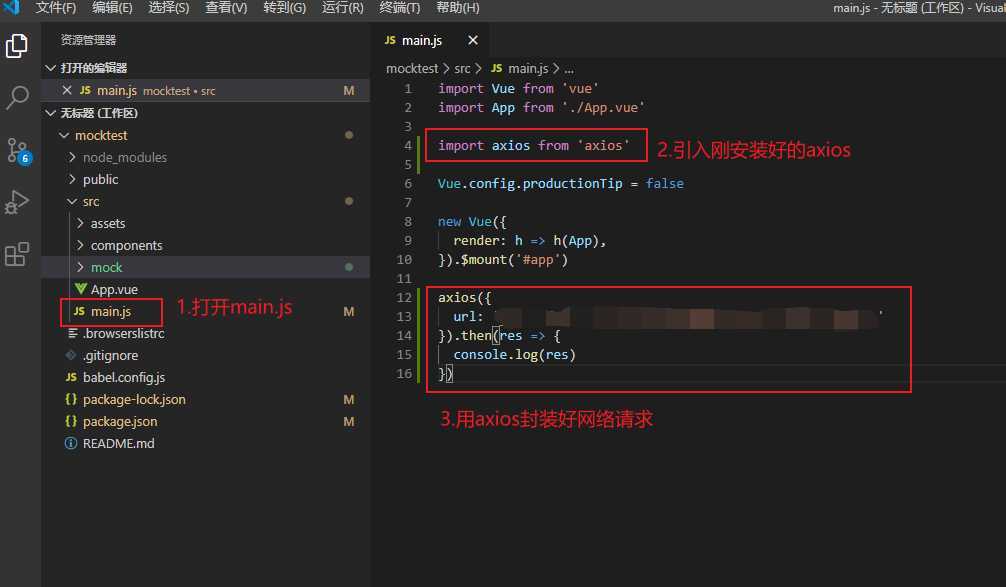
Task: Click the JSON braces icon beside package-lock.json
Action: pos(71,399)
